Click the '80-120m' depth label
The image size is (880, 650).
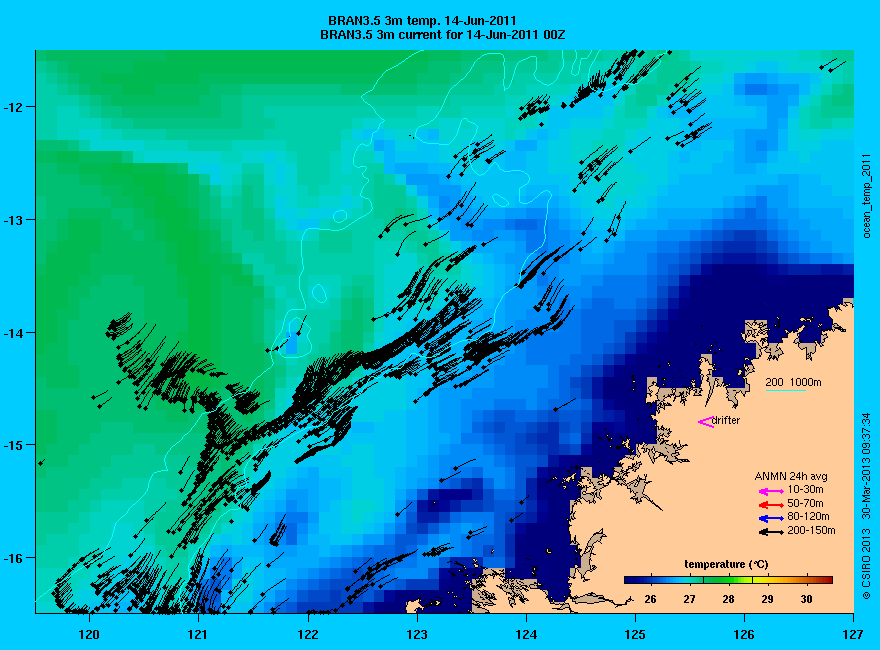click(x=808, y=516)
